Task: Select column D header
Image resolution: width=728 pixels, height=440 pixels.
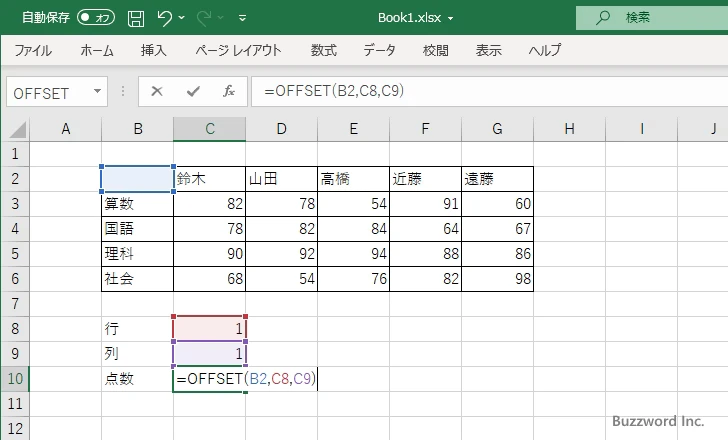Action: click(281, 129)
